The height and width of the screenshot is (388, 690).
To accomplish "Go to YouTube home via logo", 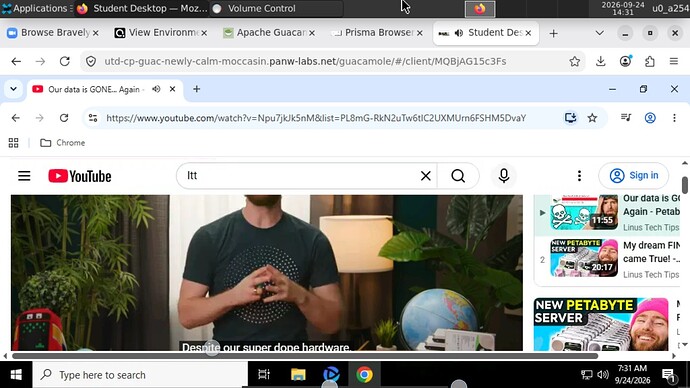I will pyautogui.click(x=80, y=176).
